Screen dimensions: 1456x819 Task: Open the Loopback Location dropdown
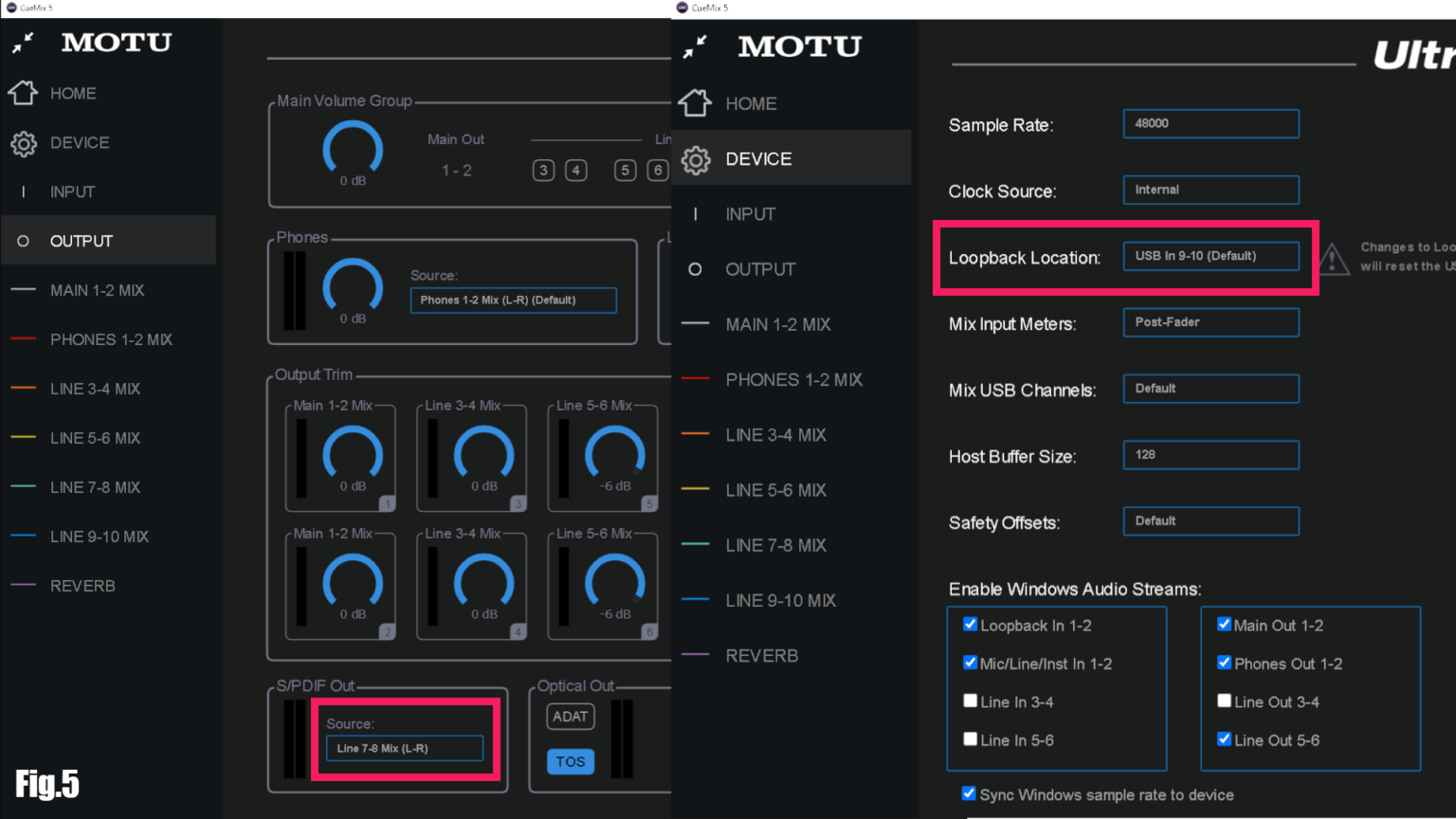1210,256
